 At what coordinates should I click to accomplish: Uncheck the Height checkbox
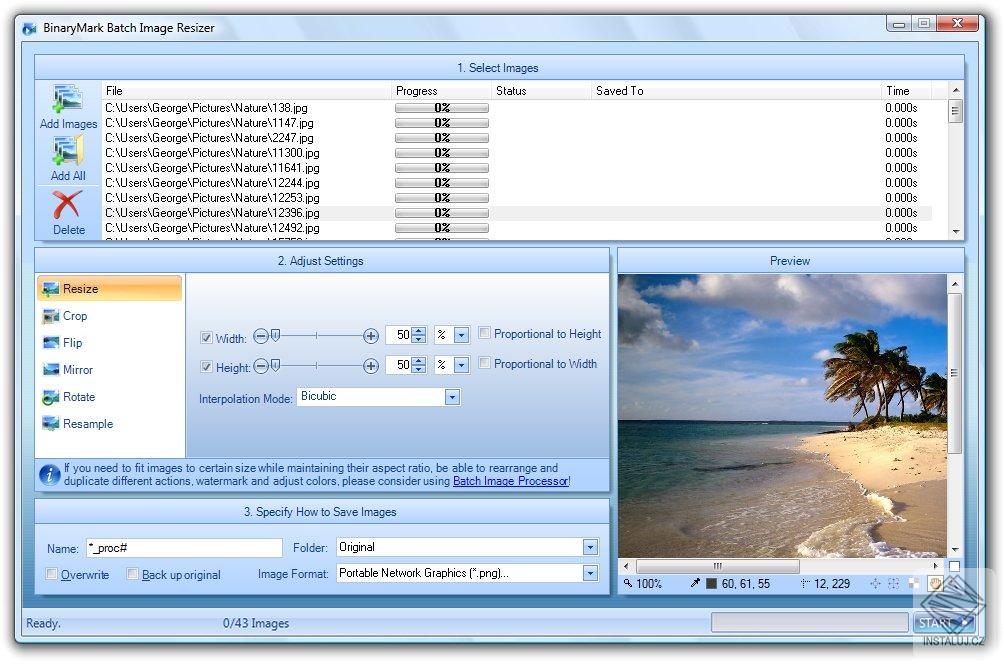(206, 366)
